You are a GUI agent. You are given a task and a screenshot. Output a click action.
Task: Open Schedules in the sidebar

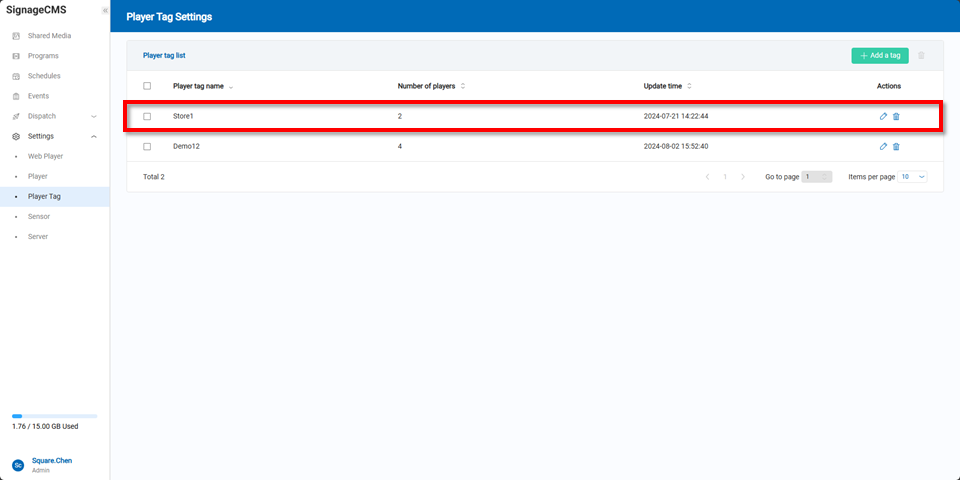pyautogui.click(x=44, y=76)
